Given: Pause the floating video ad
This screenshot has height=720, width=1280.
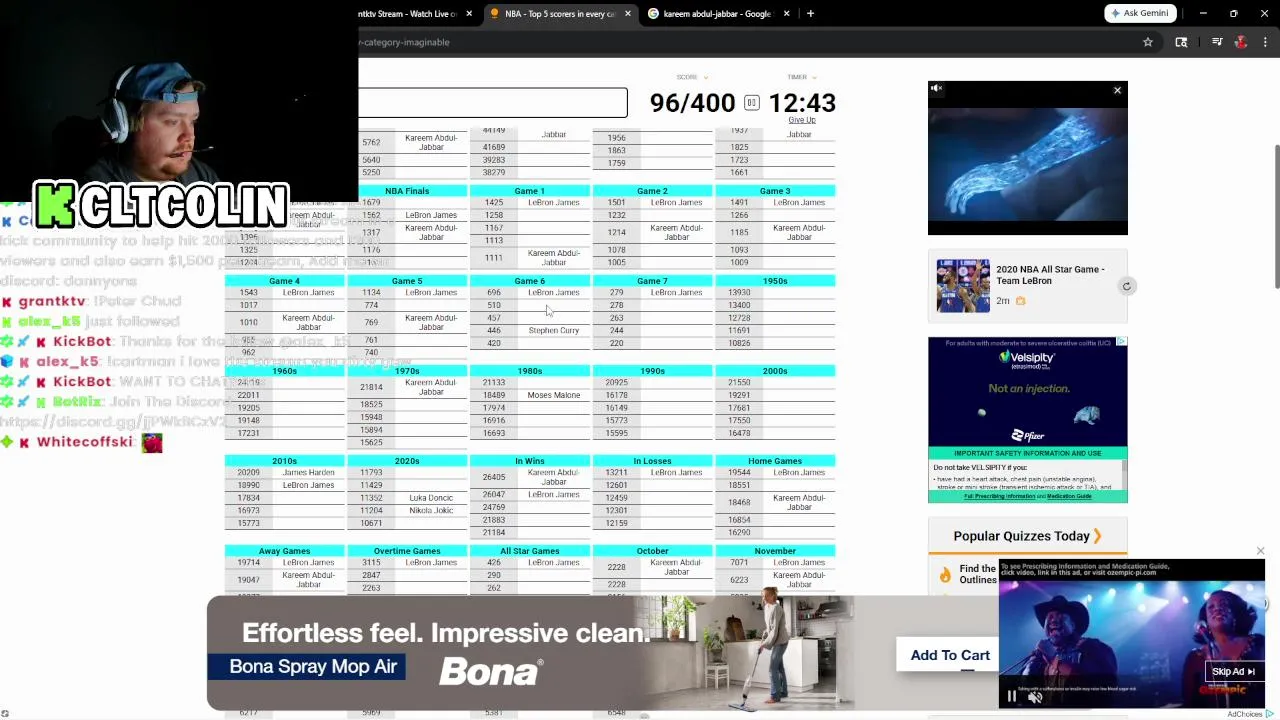Looking at the screenshot, I should coord(1012,698).
